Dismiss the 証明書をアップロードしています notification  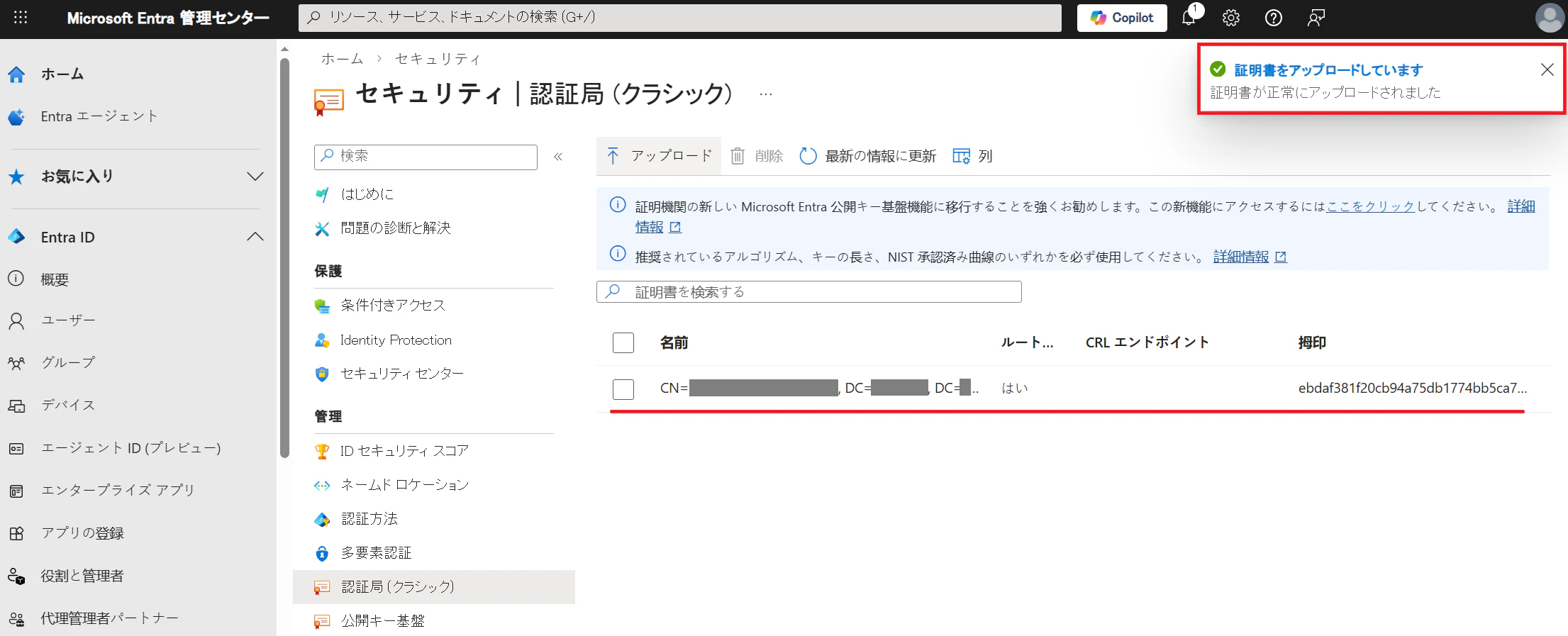point(1547,69)
